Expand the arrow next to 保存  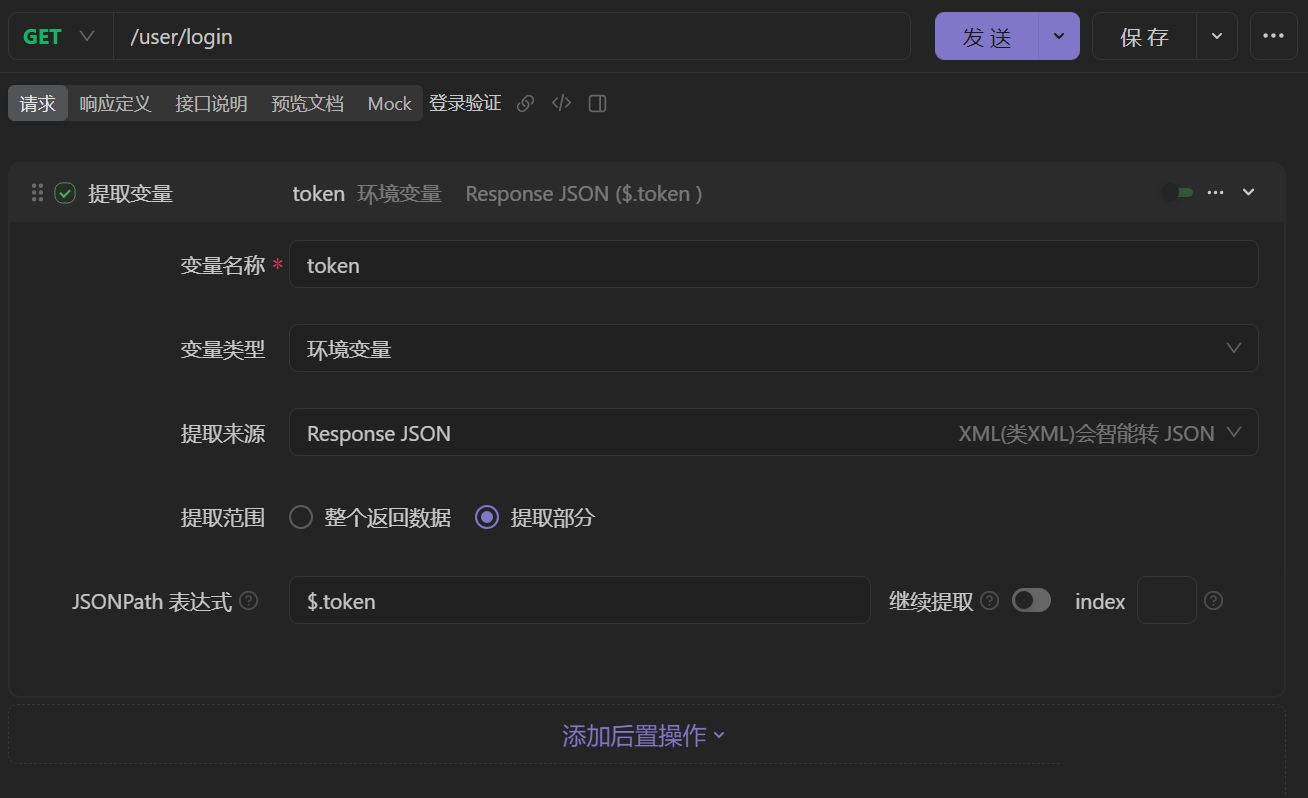(x=1217, y=36)
